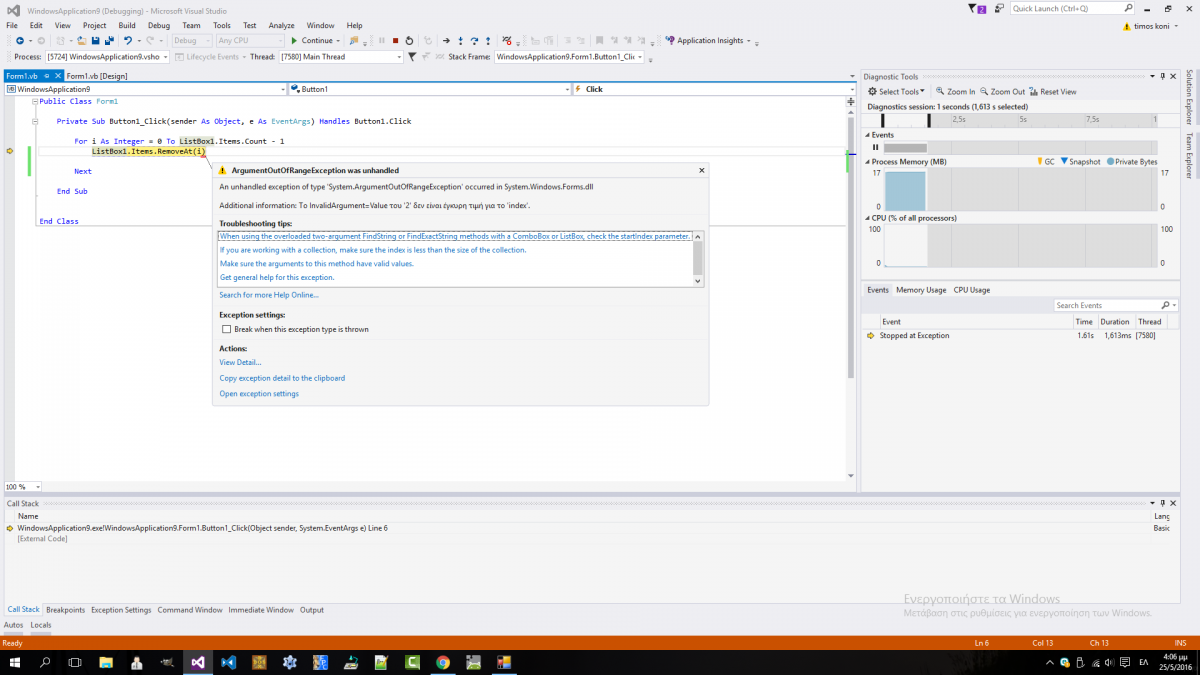Stop debugging with the red square icon
The width and height of the screenshot is (1200, 675).
pyautogui.click(x=396, y=41)
